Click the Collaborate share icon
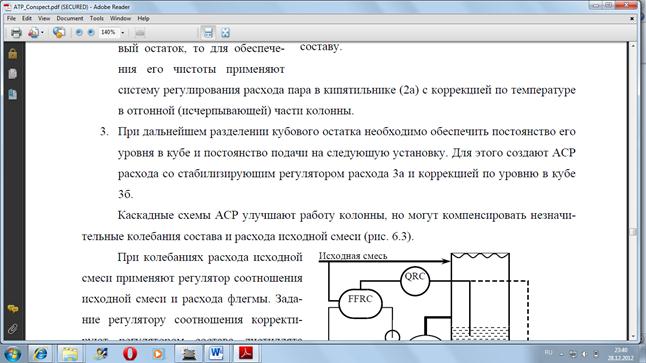The height and width of the screenshot is (363, 646). (x=59, y=33)
